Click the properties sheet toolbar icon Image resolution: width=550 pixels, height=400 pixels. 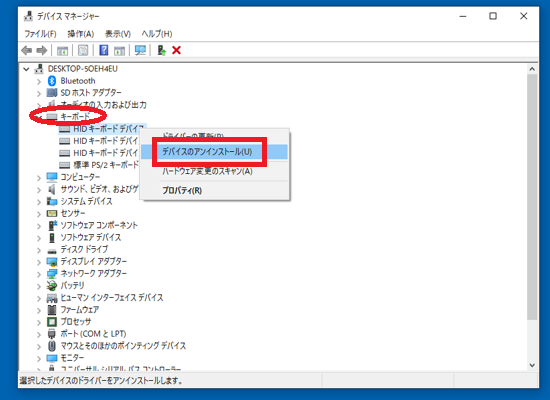tap(83, 50)
